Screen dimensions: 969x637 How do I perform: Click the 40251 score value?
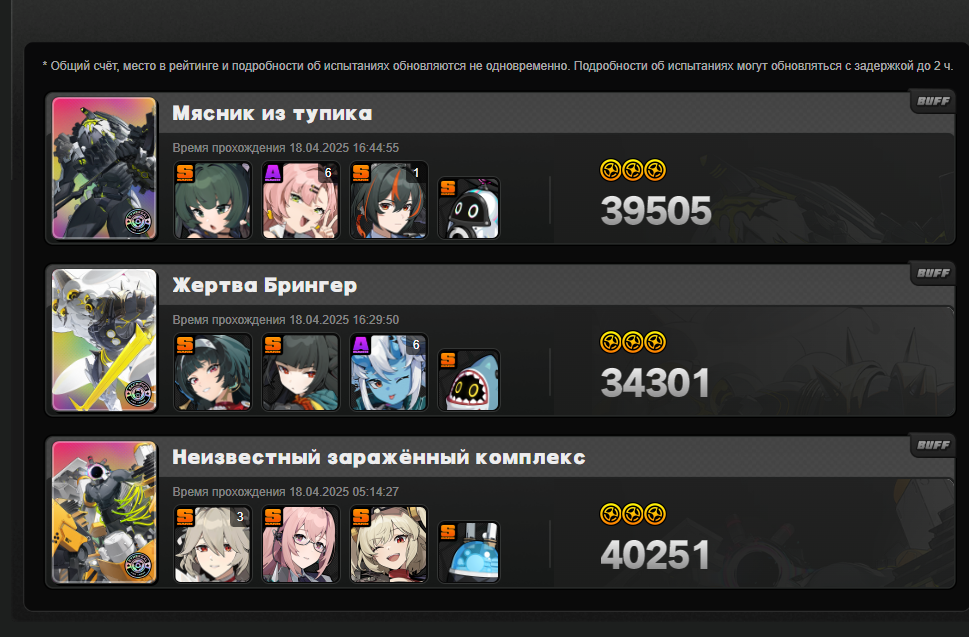click(655, 555)
